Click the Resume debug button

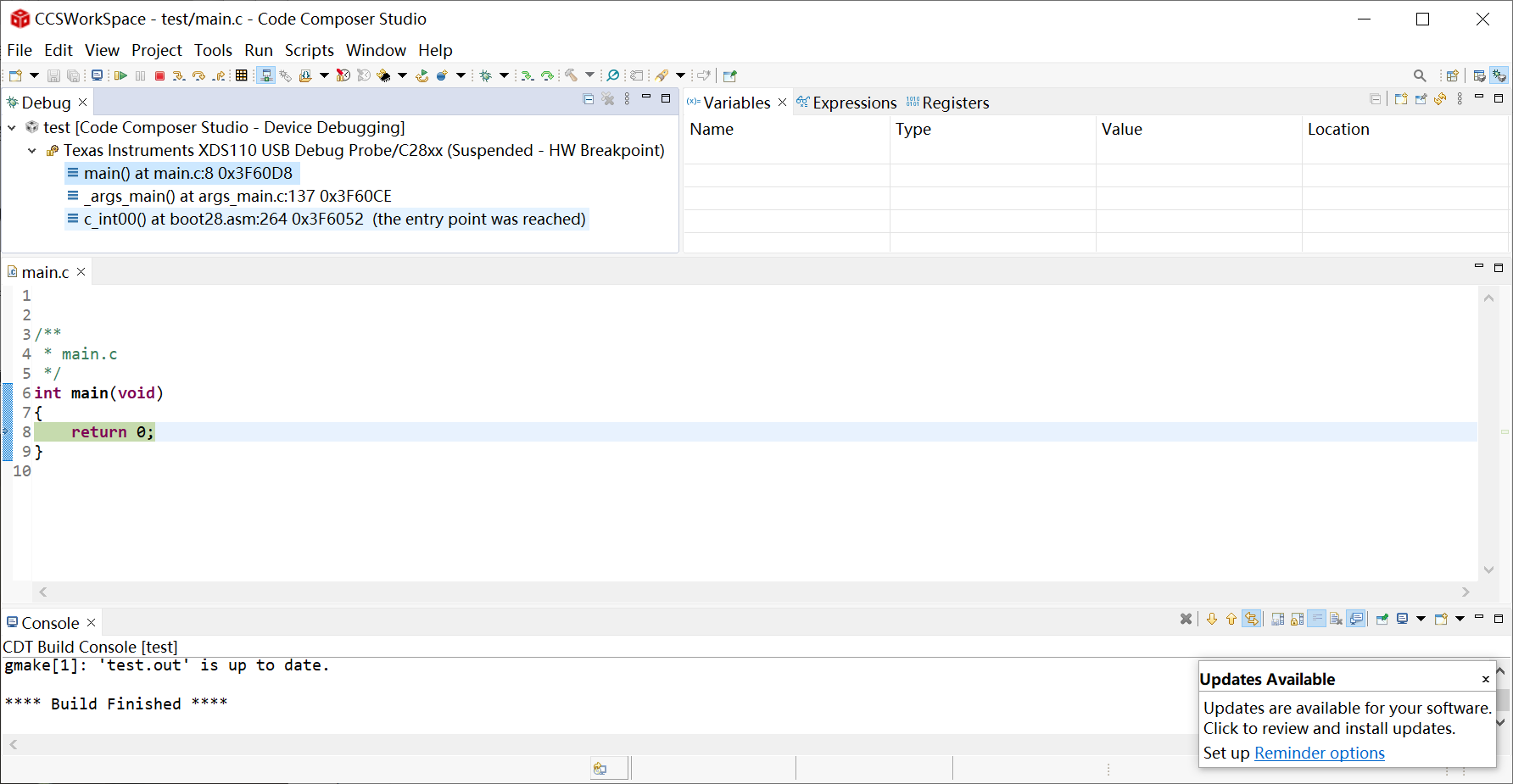point(120,75)
